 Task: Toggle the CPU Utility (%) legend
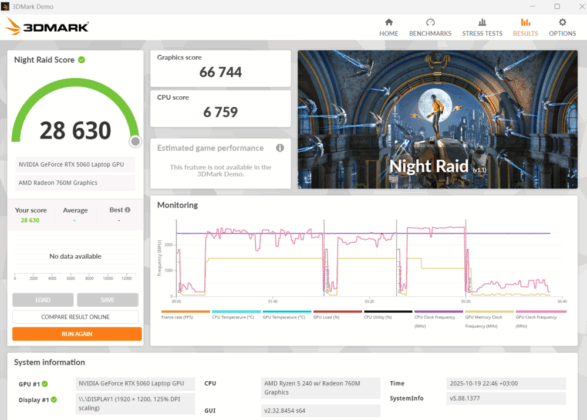(x=388, y=315)
